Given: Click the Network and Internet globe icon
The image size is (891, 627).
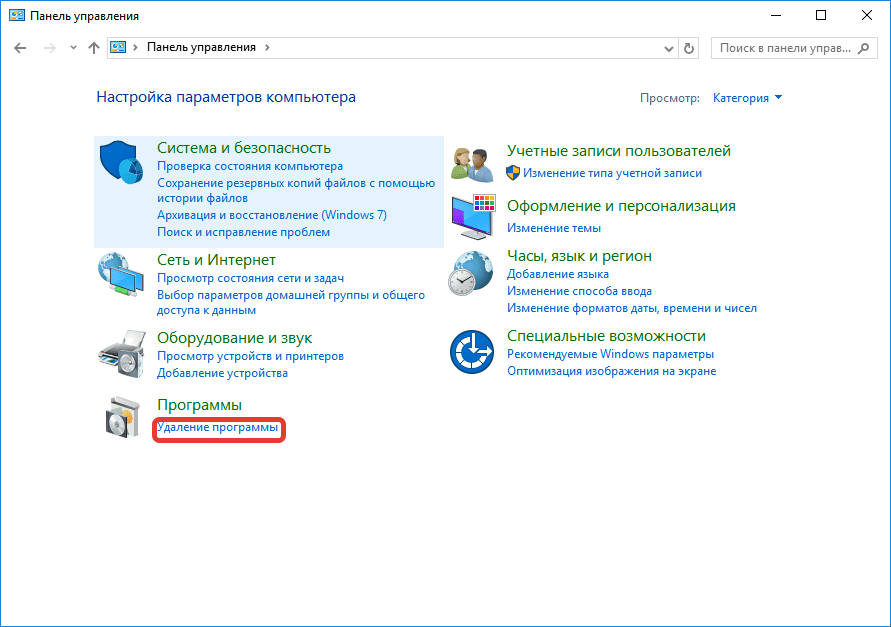Looking at the screenshot, I should [x=120, y=275].
